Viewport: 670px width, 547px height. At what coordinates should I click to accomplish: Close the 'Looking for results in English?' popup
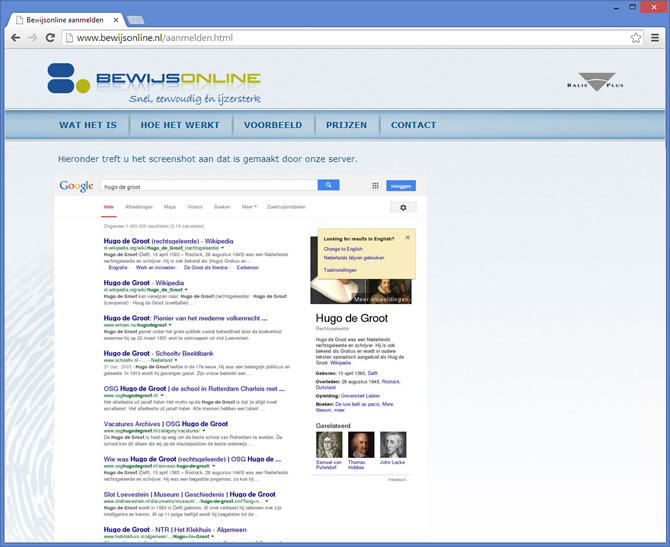407,237
